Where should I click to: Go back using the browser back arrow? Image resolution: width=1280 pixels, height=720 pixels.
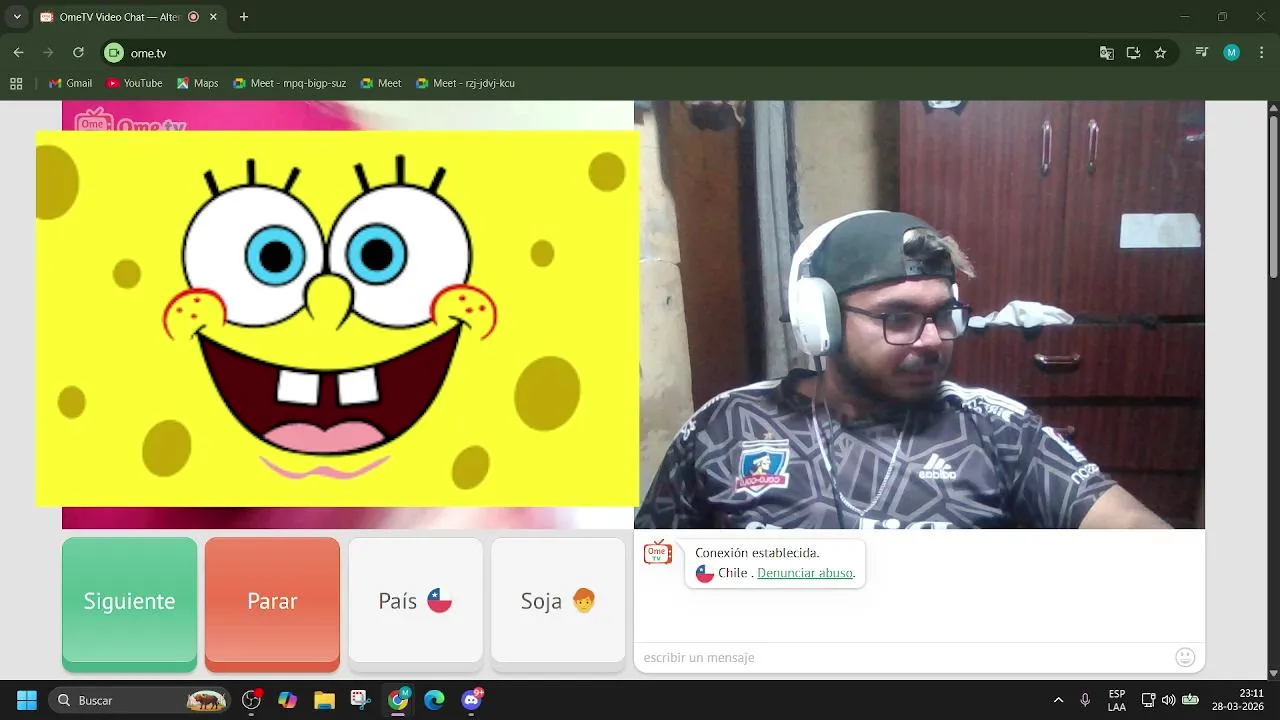tap(18, 53)
